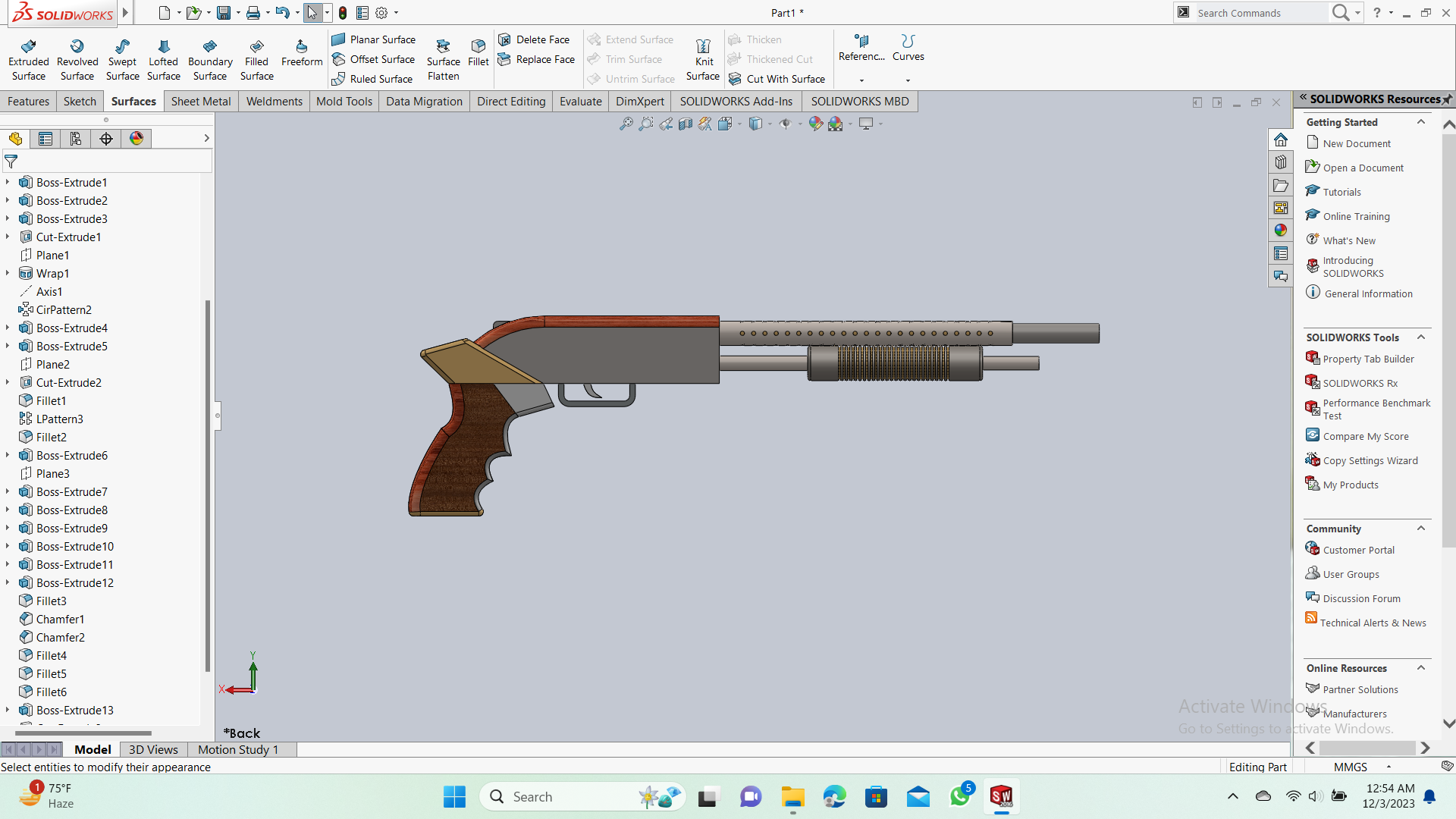
Task: Click the Discussion Forum link
Action: pos(1361,598)
